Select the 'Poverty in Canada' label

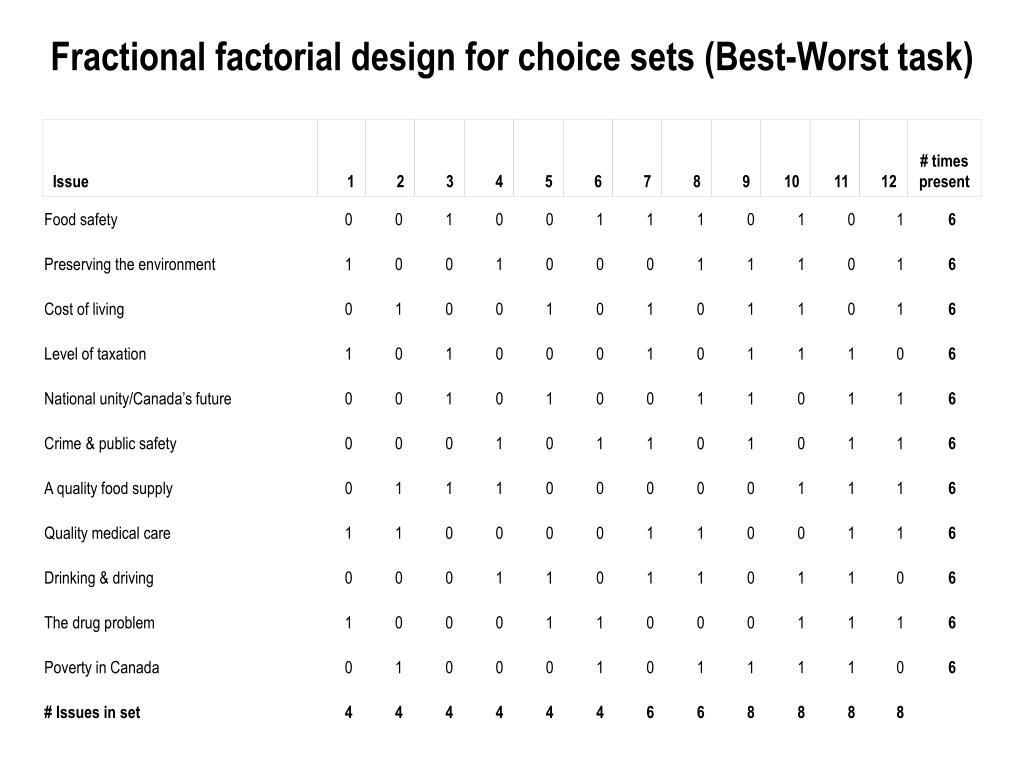[101, 667]
